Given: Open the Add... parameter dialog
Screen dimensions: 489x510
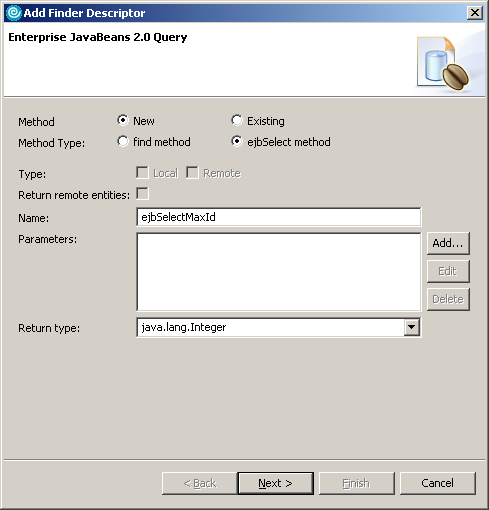Looking at the screenshot, I should pyautogui.click(x=448, y=243).
